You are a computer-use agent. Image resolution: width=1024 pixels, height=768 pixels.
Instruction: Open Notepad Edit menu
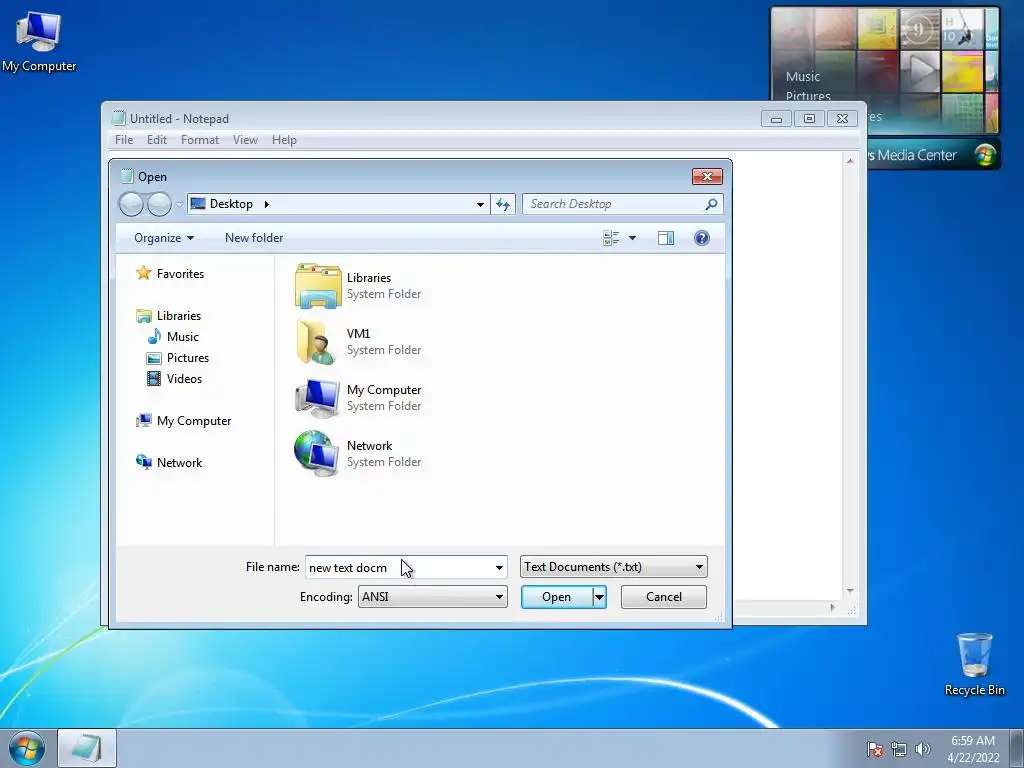pos(157,140)
